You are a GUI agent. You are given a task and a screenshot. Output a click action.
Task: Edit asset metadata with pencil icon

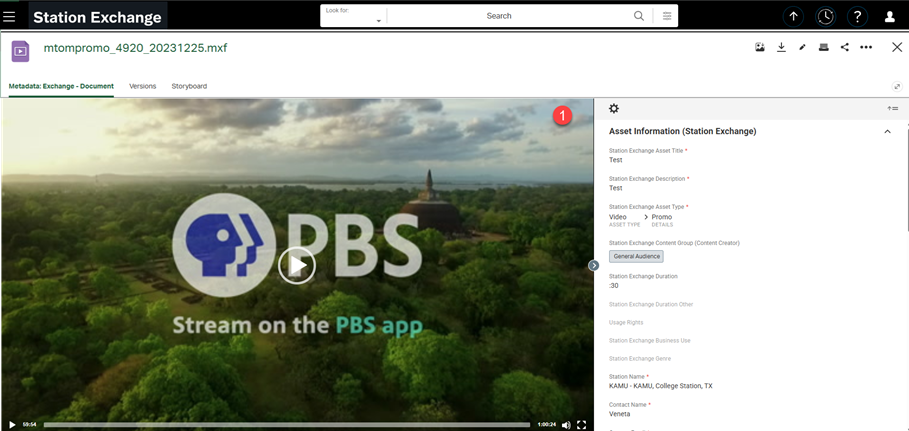pyautogui.click(x=802, y=48)
